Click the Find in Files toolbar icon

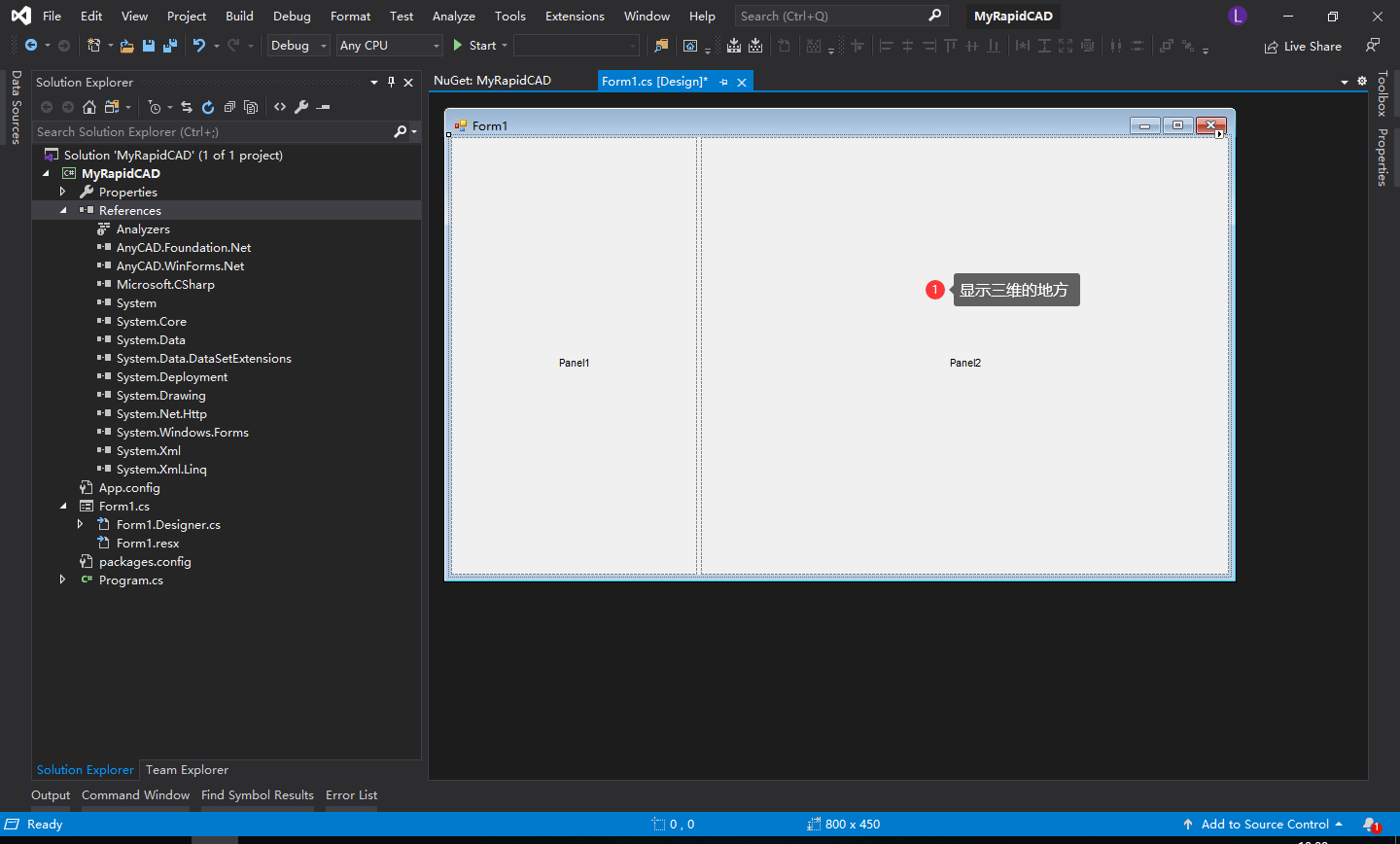661,46
